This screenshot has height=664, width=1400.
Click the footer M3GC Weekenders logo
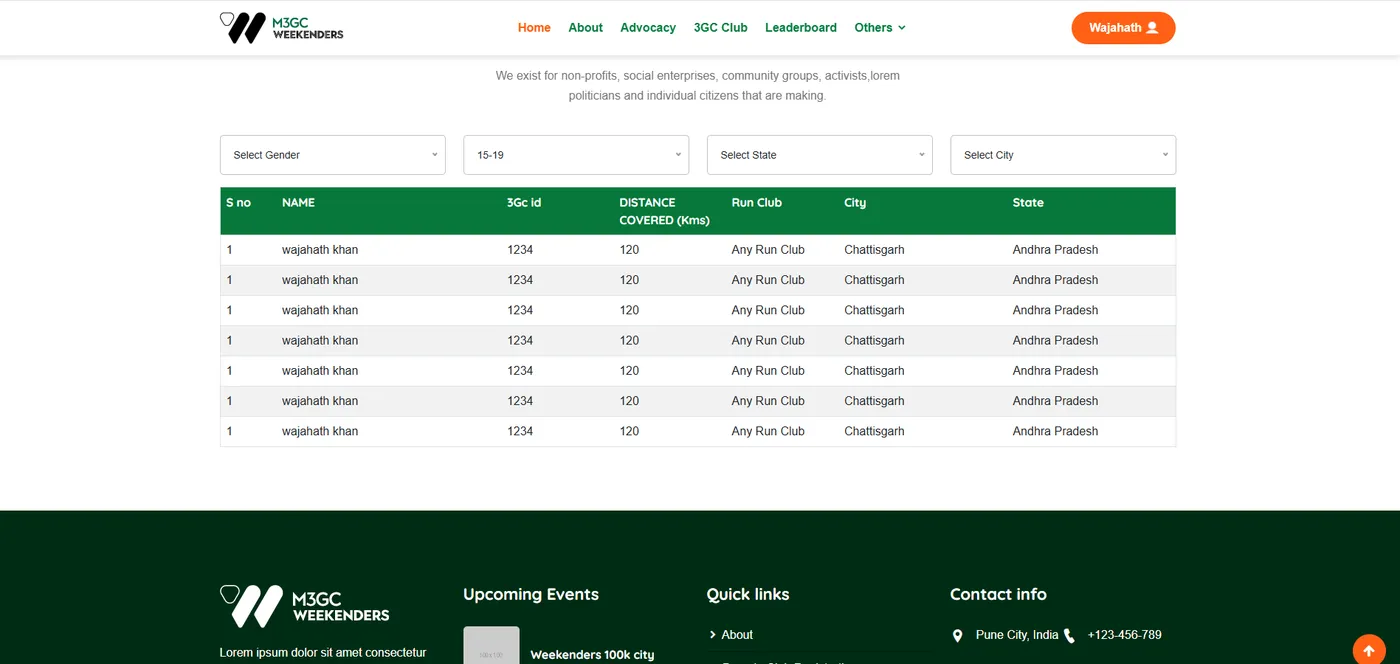tap(304, 606)
